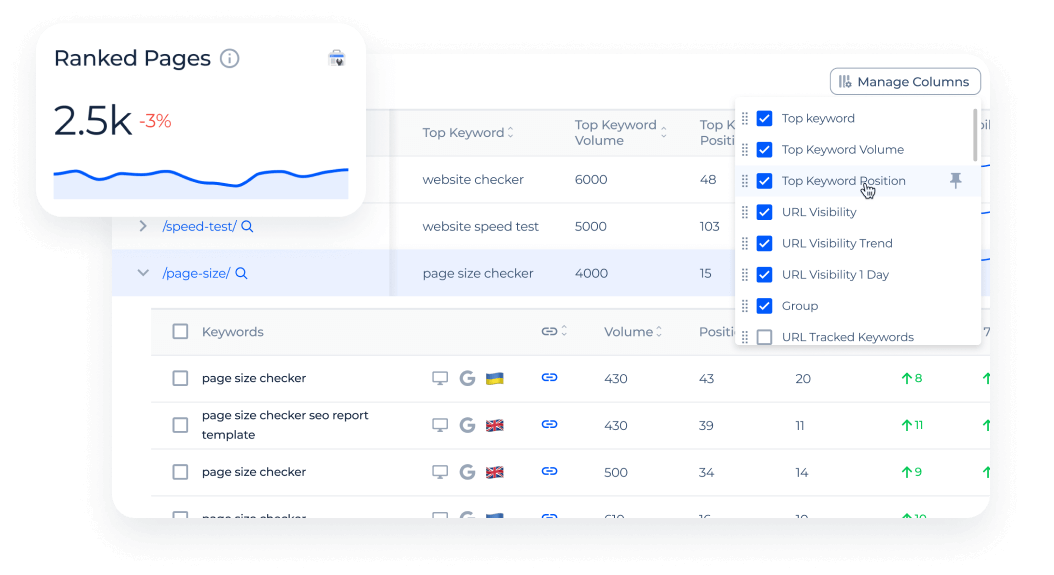Image resolution: width=1054 pixels, height=575 pixels.
Task: Click the -3% change value
Action: [155, 121]
